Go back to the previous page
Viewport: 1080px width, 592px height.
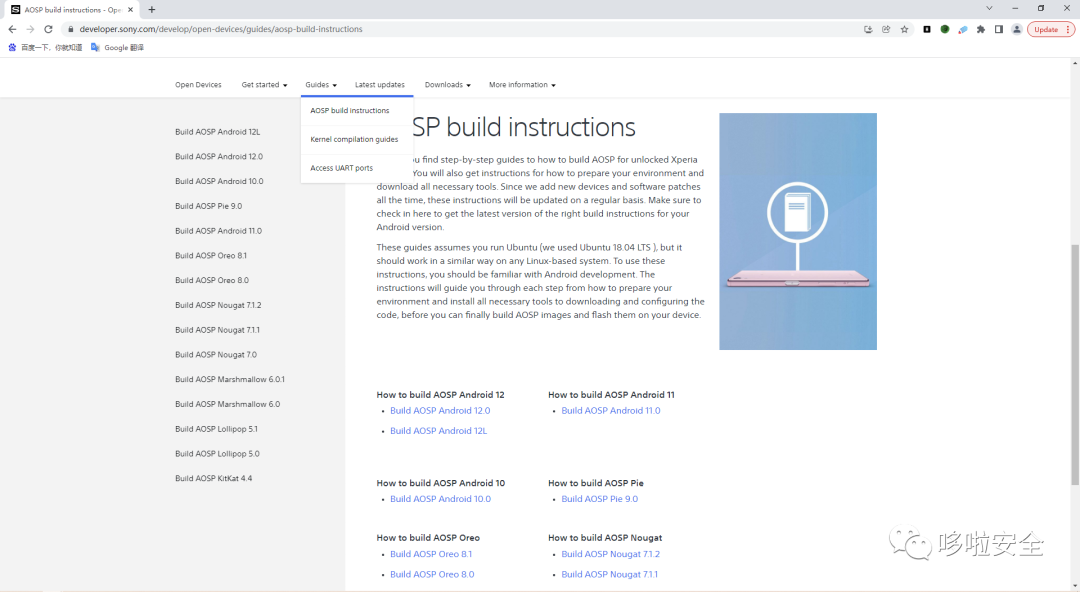[x=12, y=29]
